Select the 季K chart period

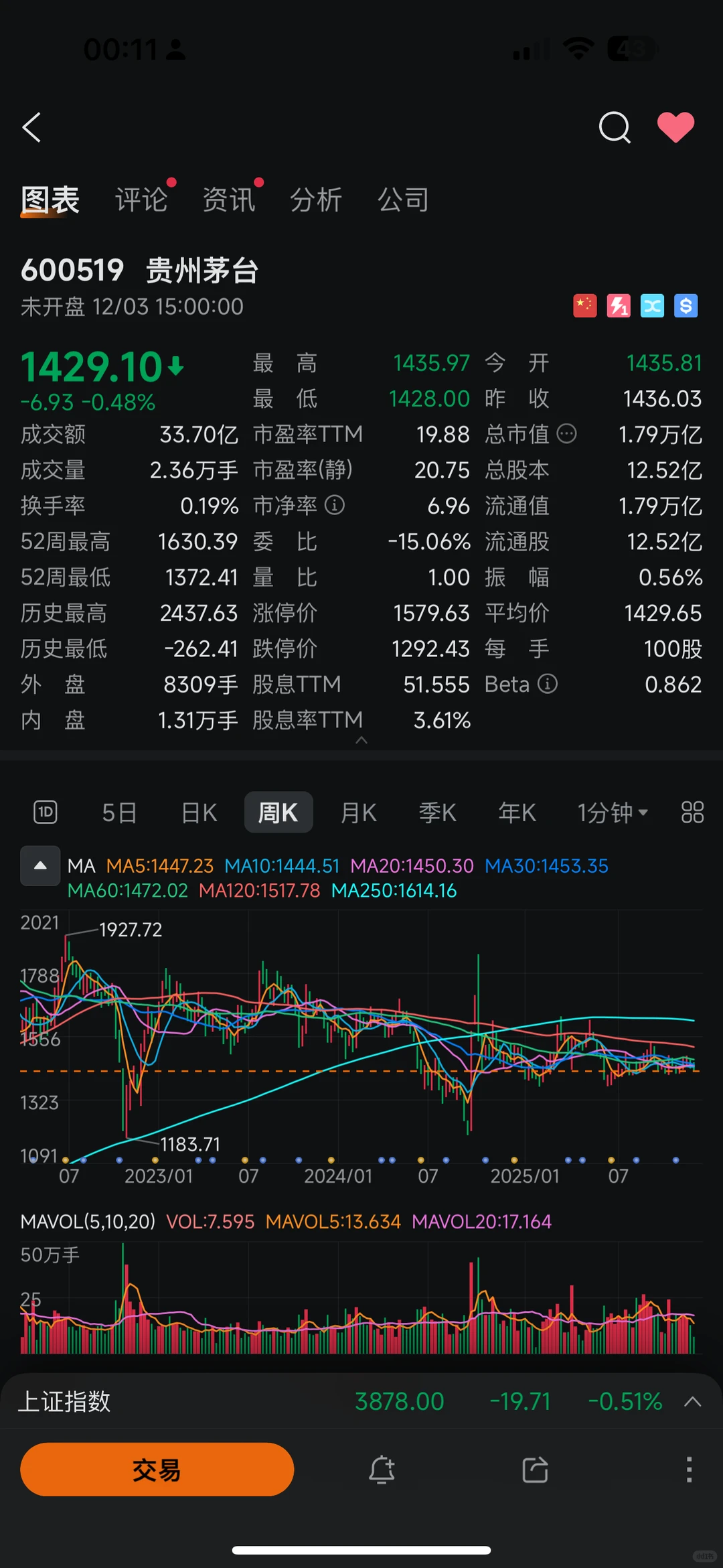pyautogui.click(x=438, y=812)
